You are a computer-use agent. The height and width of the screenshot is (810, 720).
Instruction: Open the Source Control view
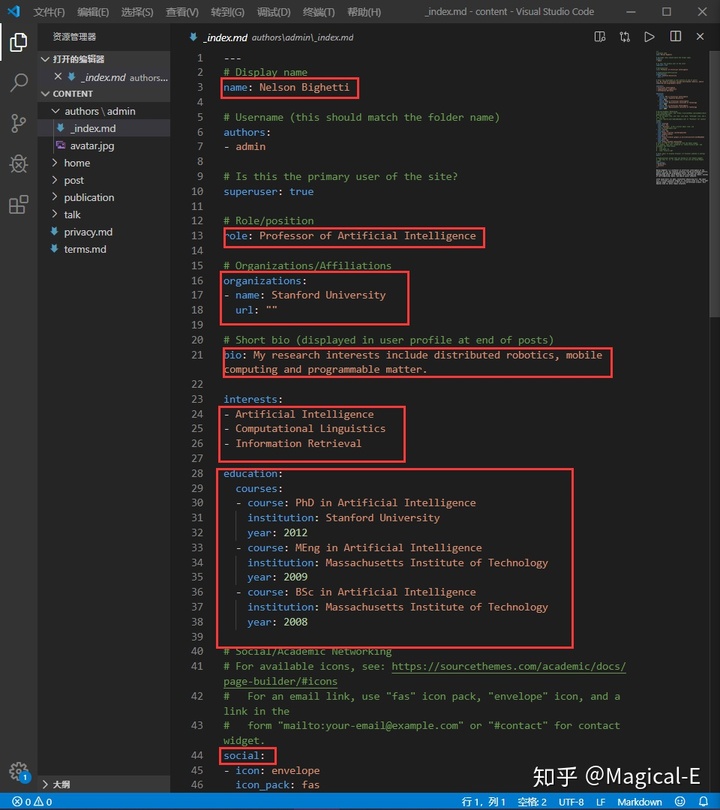click(19, 123)
